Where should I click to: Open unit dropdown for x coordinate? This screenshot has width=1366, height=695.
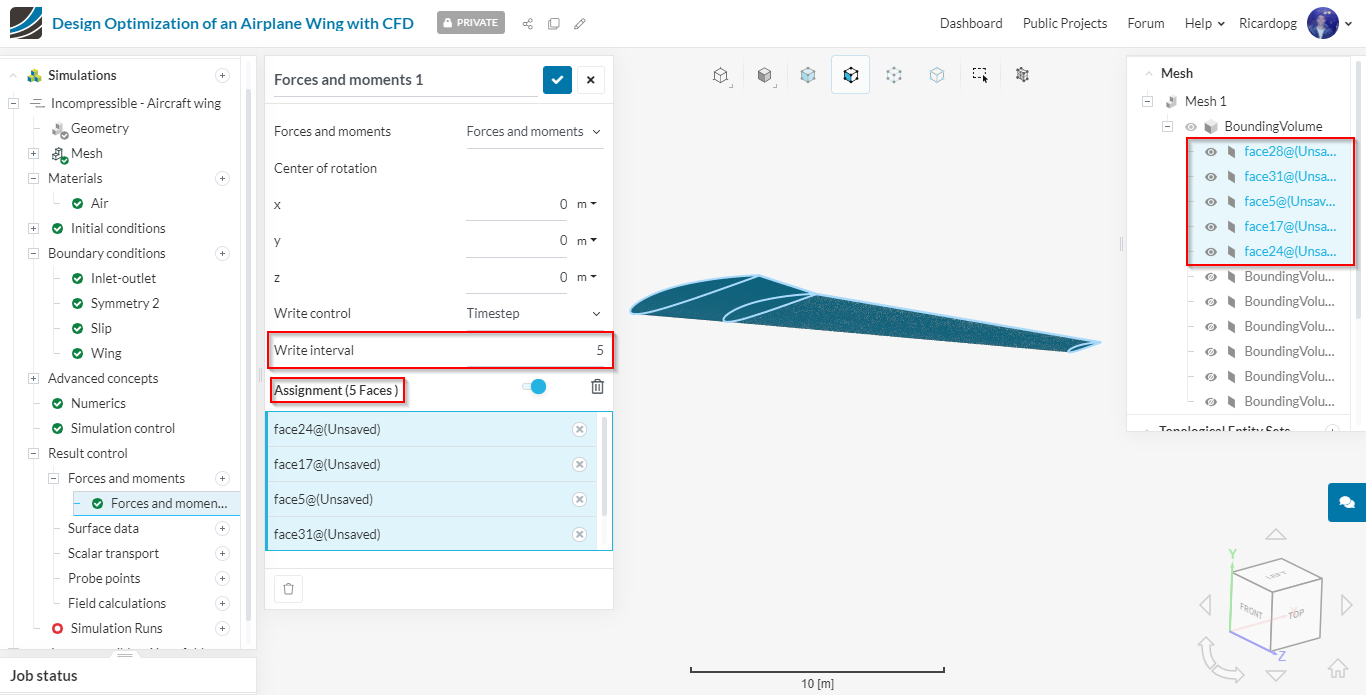click(587, 204)
